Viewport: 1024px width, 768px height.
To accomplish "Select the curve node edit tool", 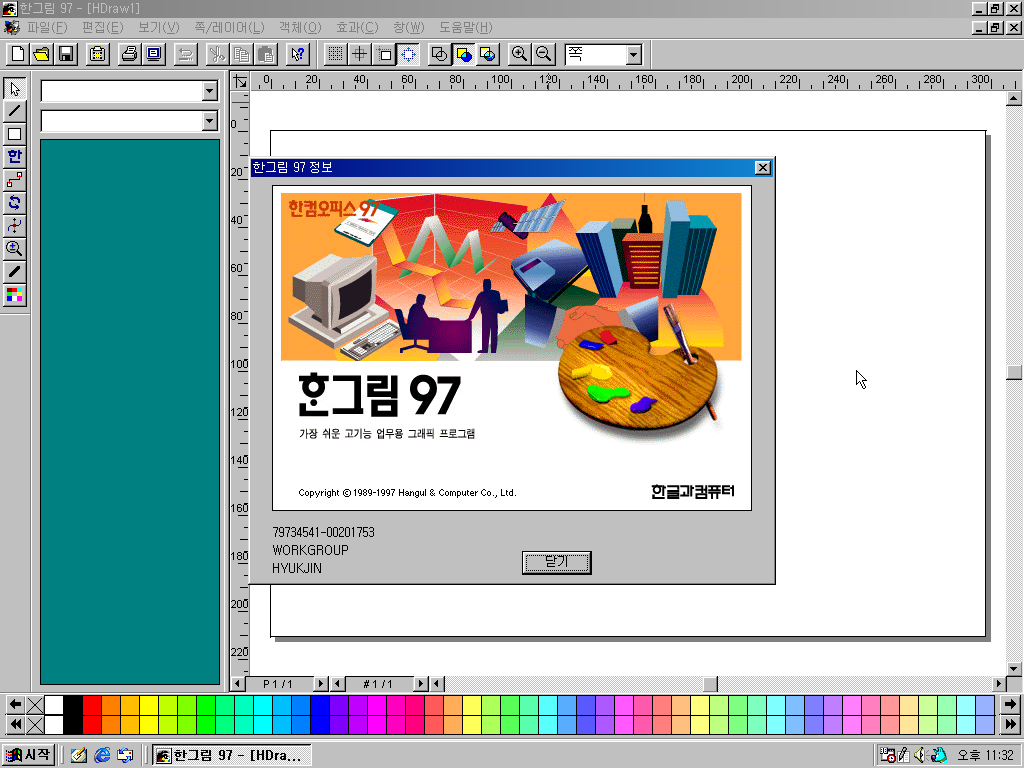I will coord(14,226).
